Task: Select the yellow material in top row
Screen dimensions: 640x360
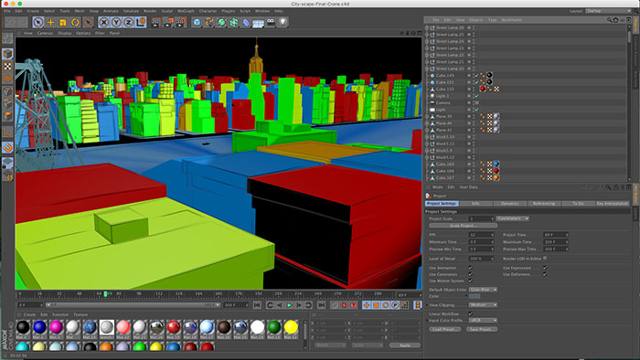Action: click(x=291, y=327)
